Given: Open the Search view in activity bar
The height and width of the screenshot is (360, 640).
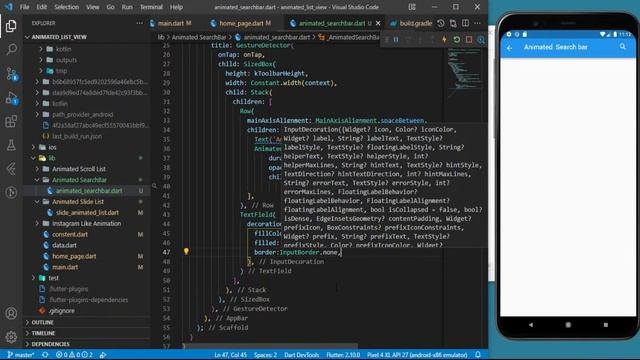Looking at the screenshot, I should [x=11, y=50].
